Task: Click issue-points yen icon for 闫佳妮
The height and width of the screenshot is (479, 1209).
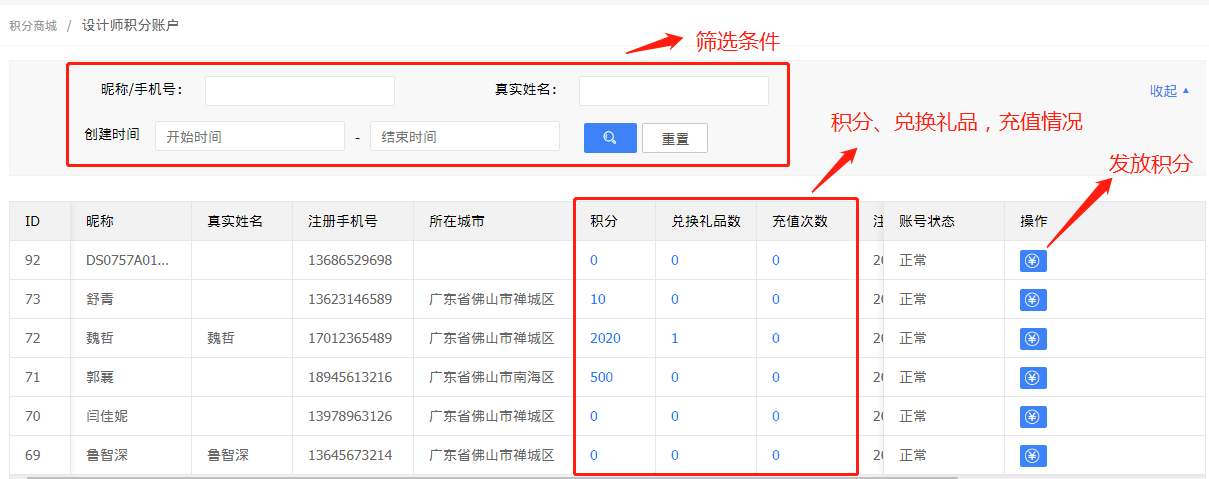Action: (1033, 417)
